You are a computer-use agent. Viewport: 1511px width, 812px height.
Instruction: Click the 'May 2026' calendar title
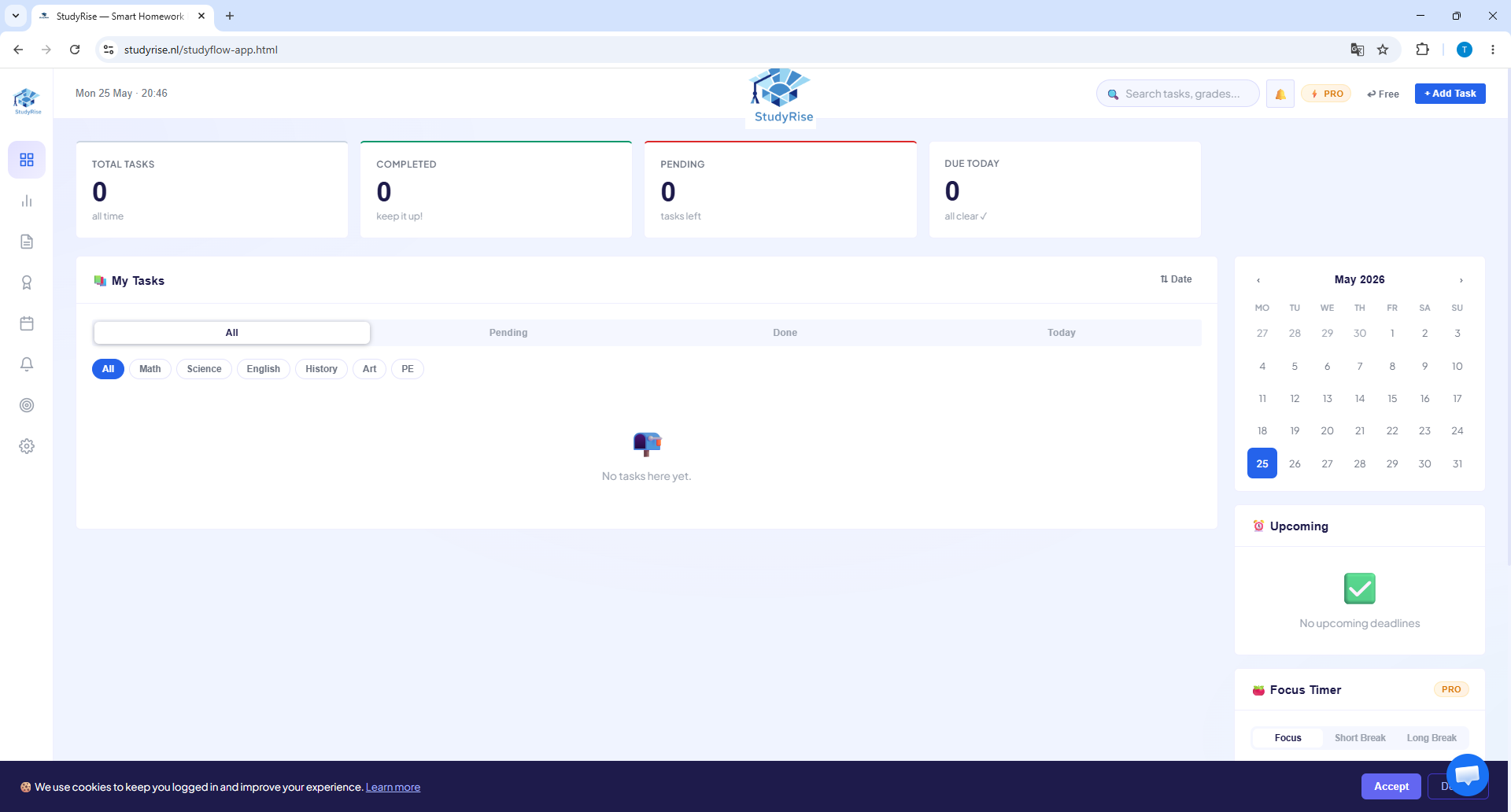(x=1359, y=279)
